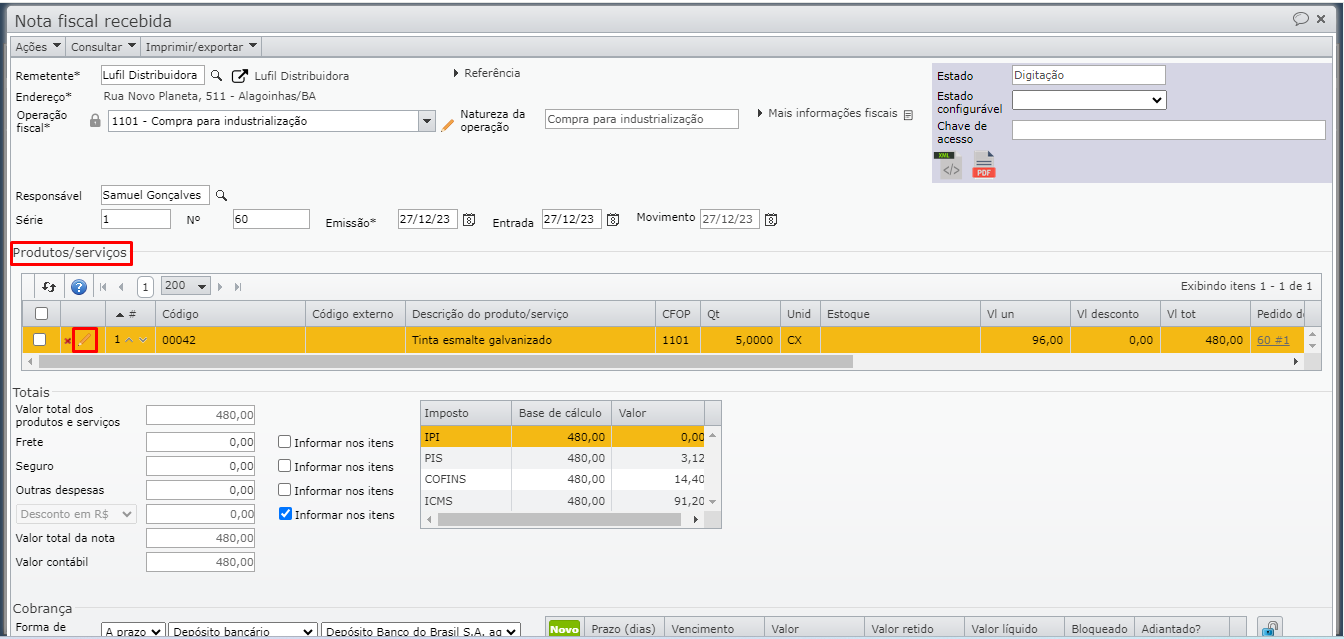
Task: Click the Chave de acesso input field
Action: (1168, 130)
